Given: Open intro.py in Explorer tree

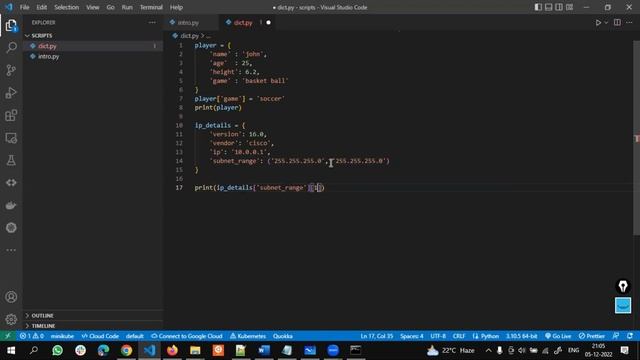Looking at the screenshot, I should pos(93,56).
